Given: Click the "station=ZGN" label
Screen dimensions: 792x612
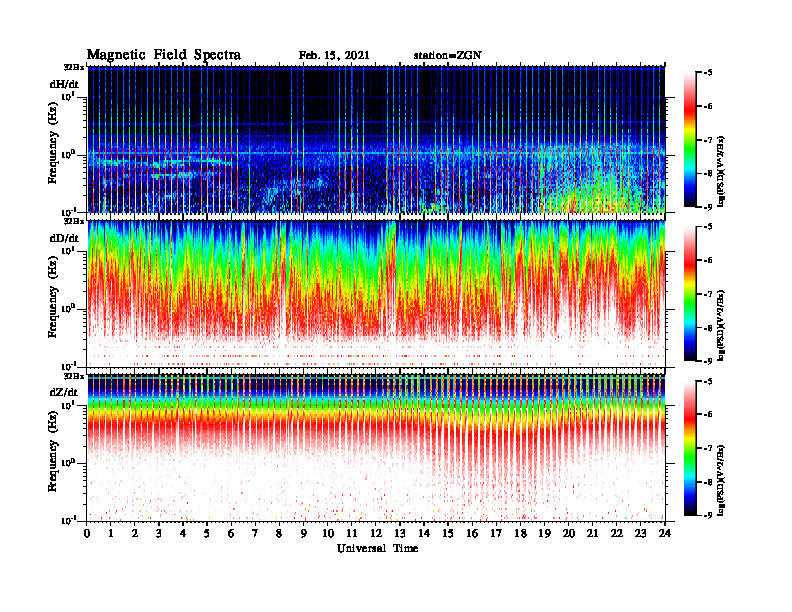Looking at the screenshot, I should [x=447, y=56].
